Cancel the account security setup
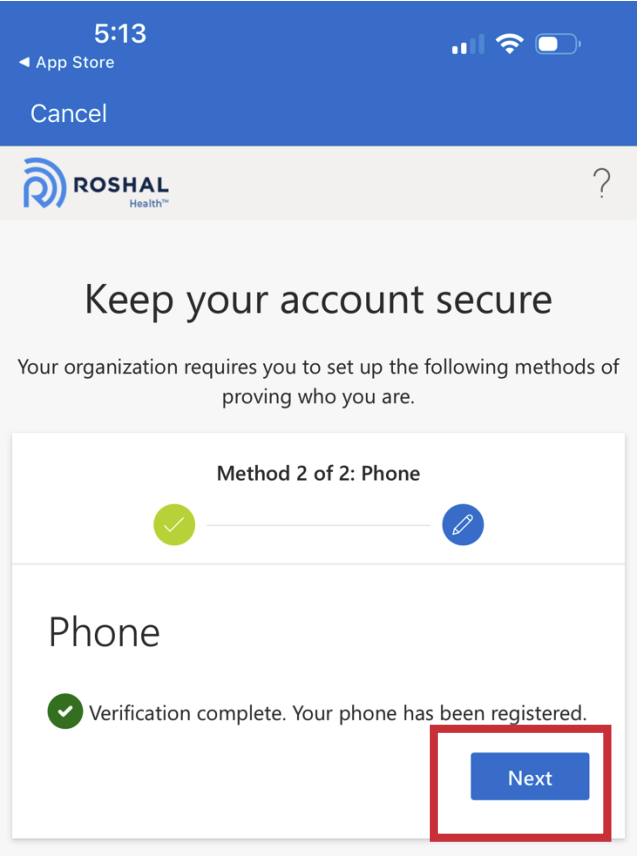The height and width of the screenshot is (856, 642). (x=67, y=113)
